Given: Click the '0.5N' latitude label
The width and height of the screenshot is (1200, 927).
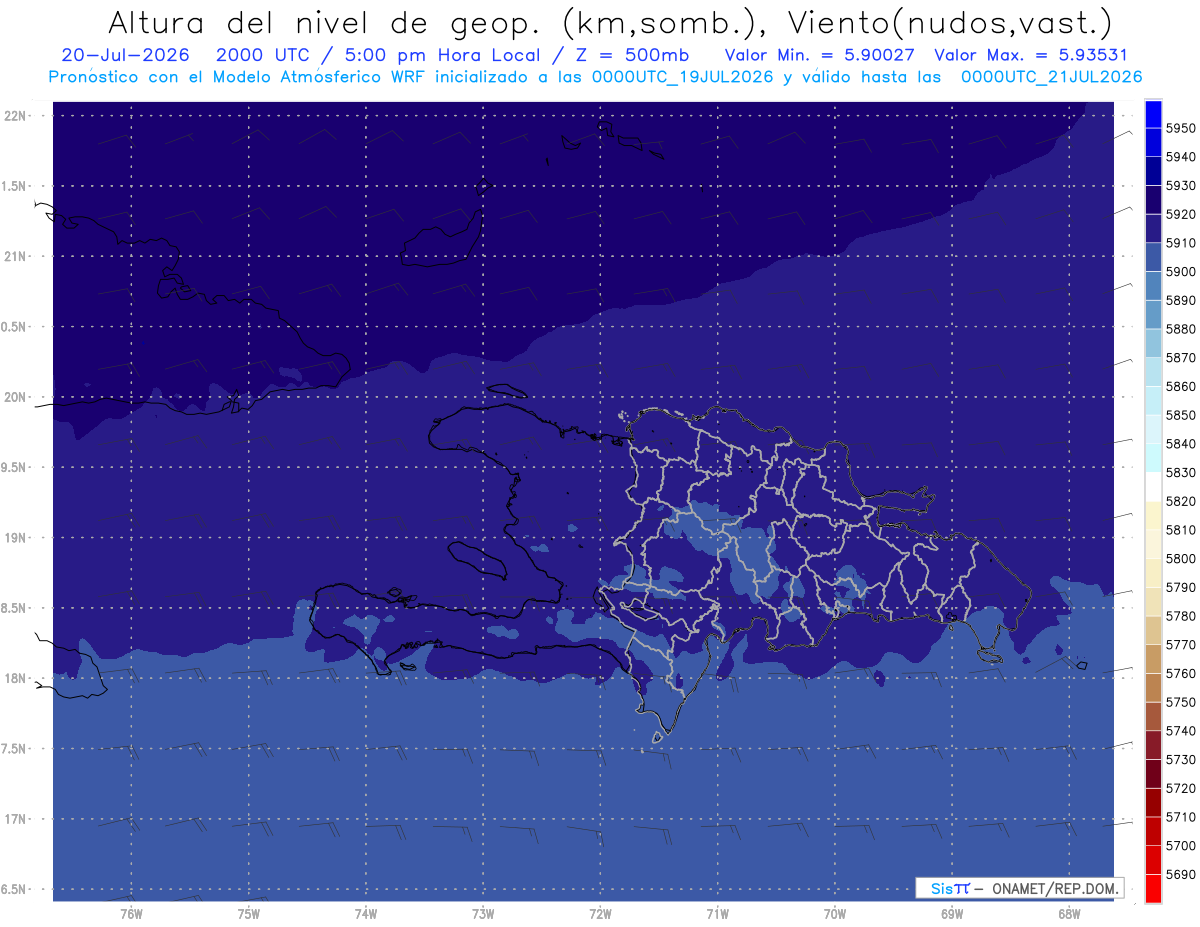Looking at the screenshot, I should [15, 327].
